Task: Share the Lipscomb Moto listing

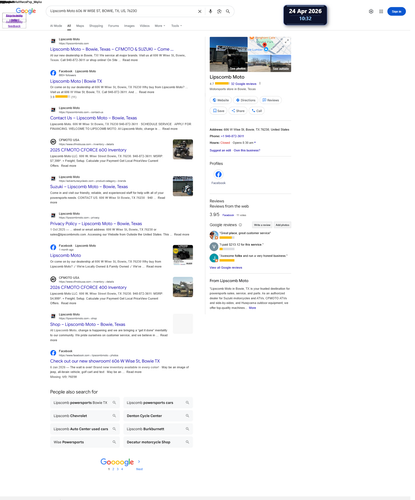Action: 238,111
